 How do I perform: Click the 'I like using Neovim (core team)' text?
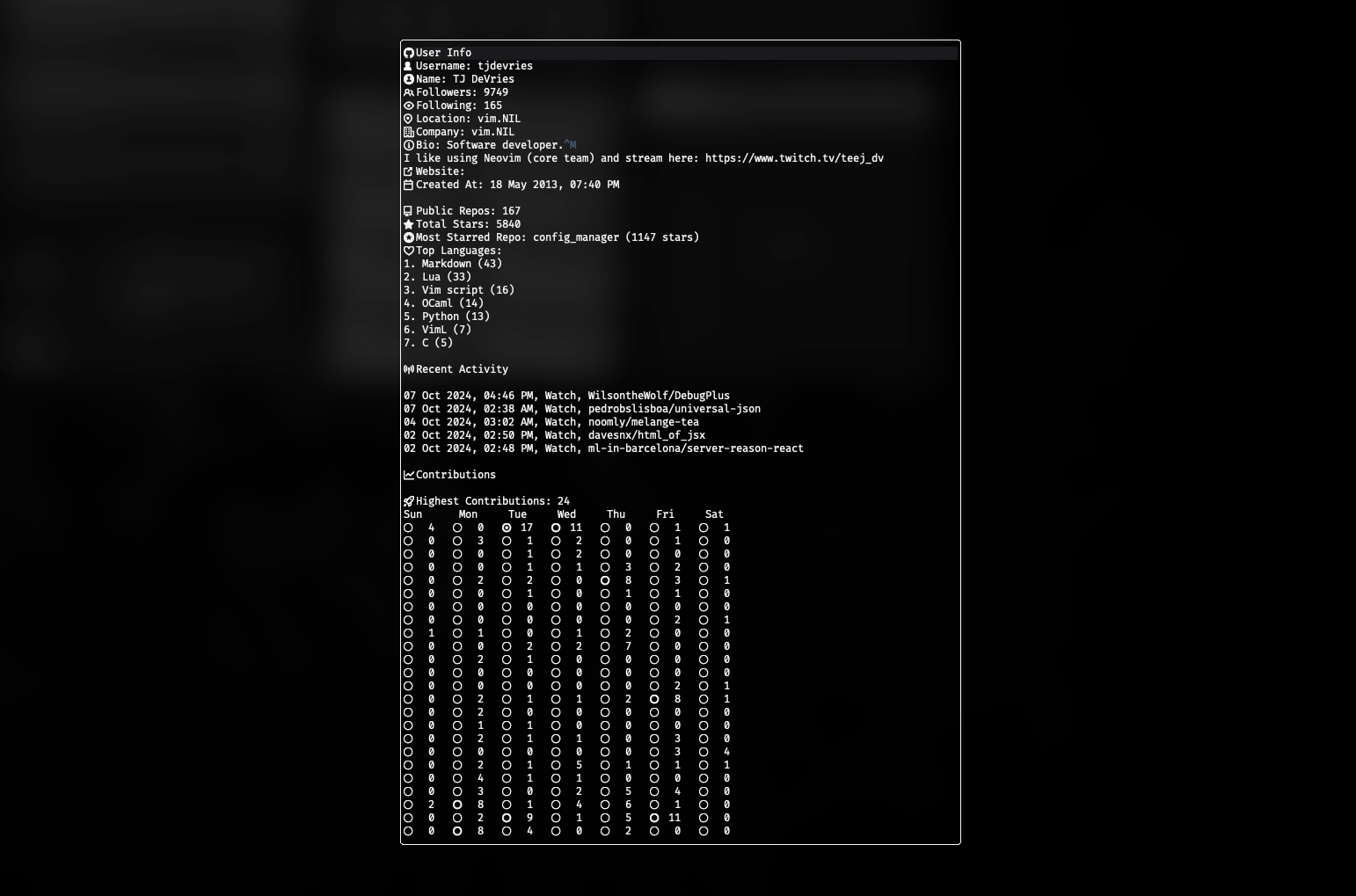pos(511,158)
